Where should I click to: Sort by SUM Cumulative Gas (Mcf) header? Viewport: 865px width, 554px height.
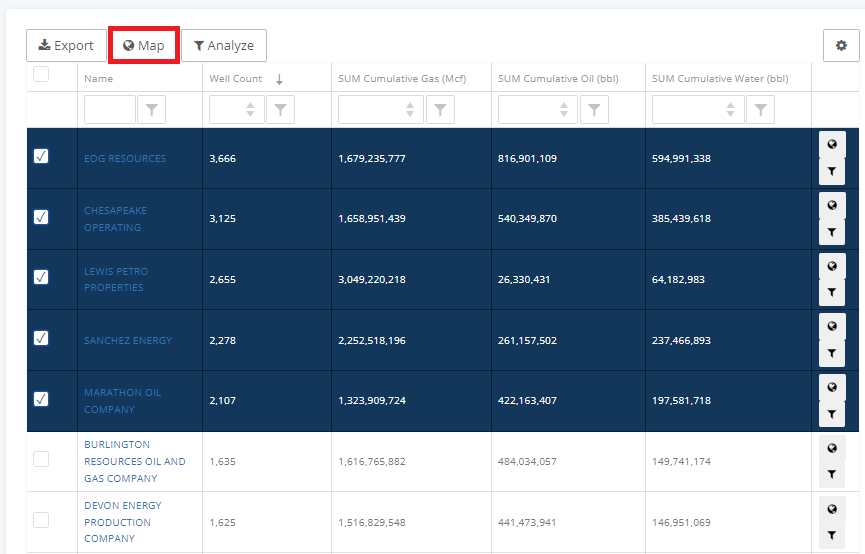(x=402, y=78)
